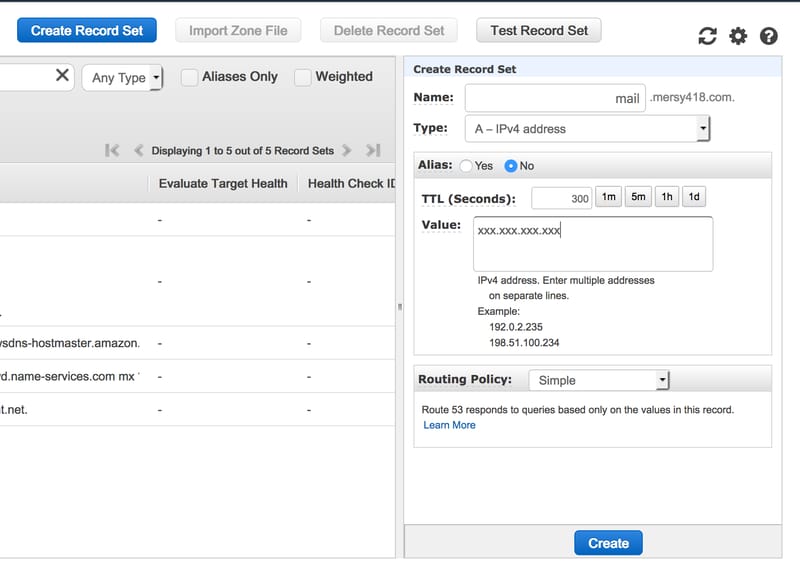Viewport: 800px width, 564px height.
Task: Expand the Routing Policy dropdown
Action: point(598,380)
